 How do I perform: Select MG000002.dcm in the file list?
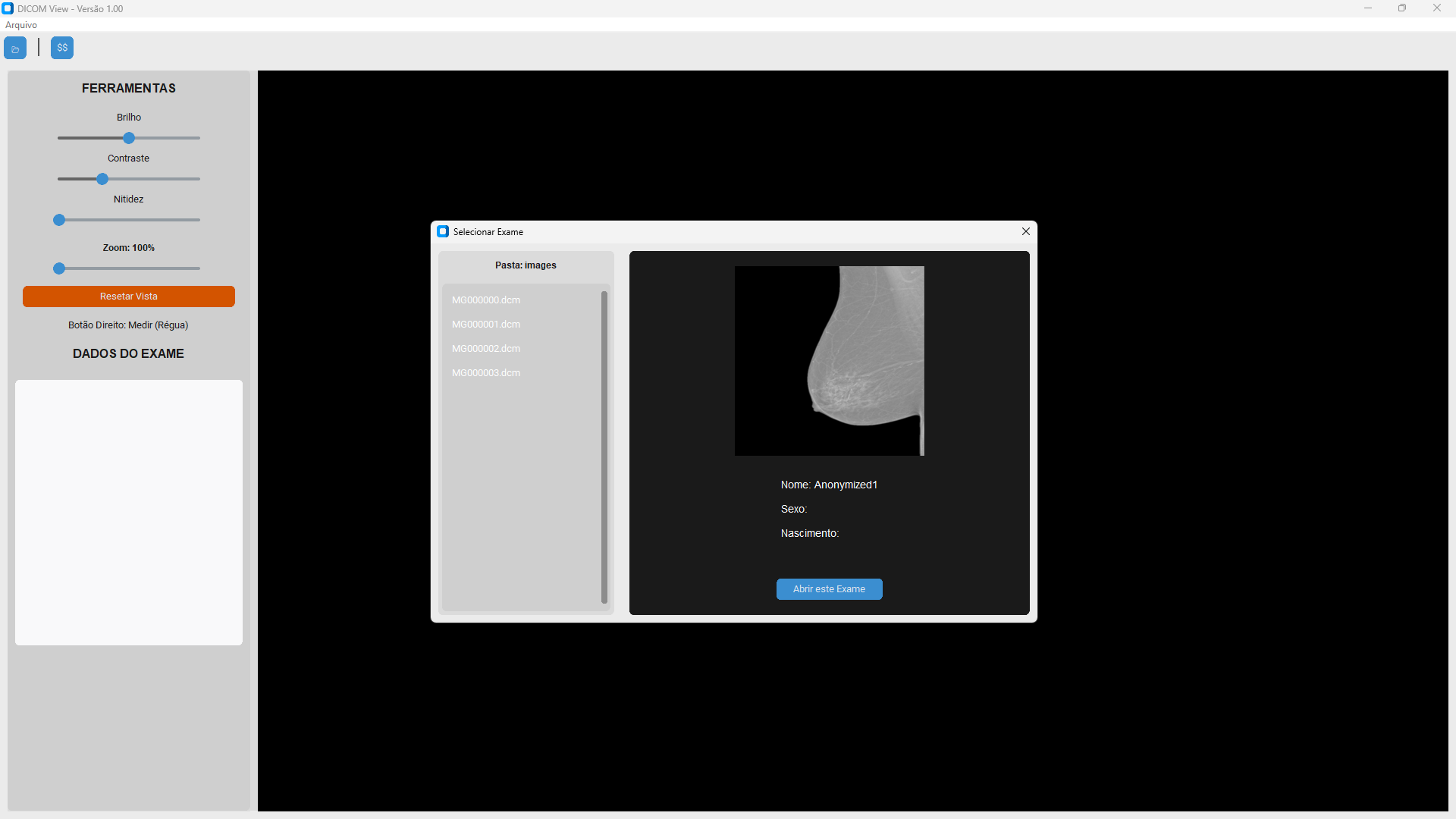click(486, 349)
